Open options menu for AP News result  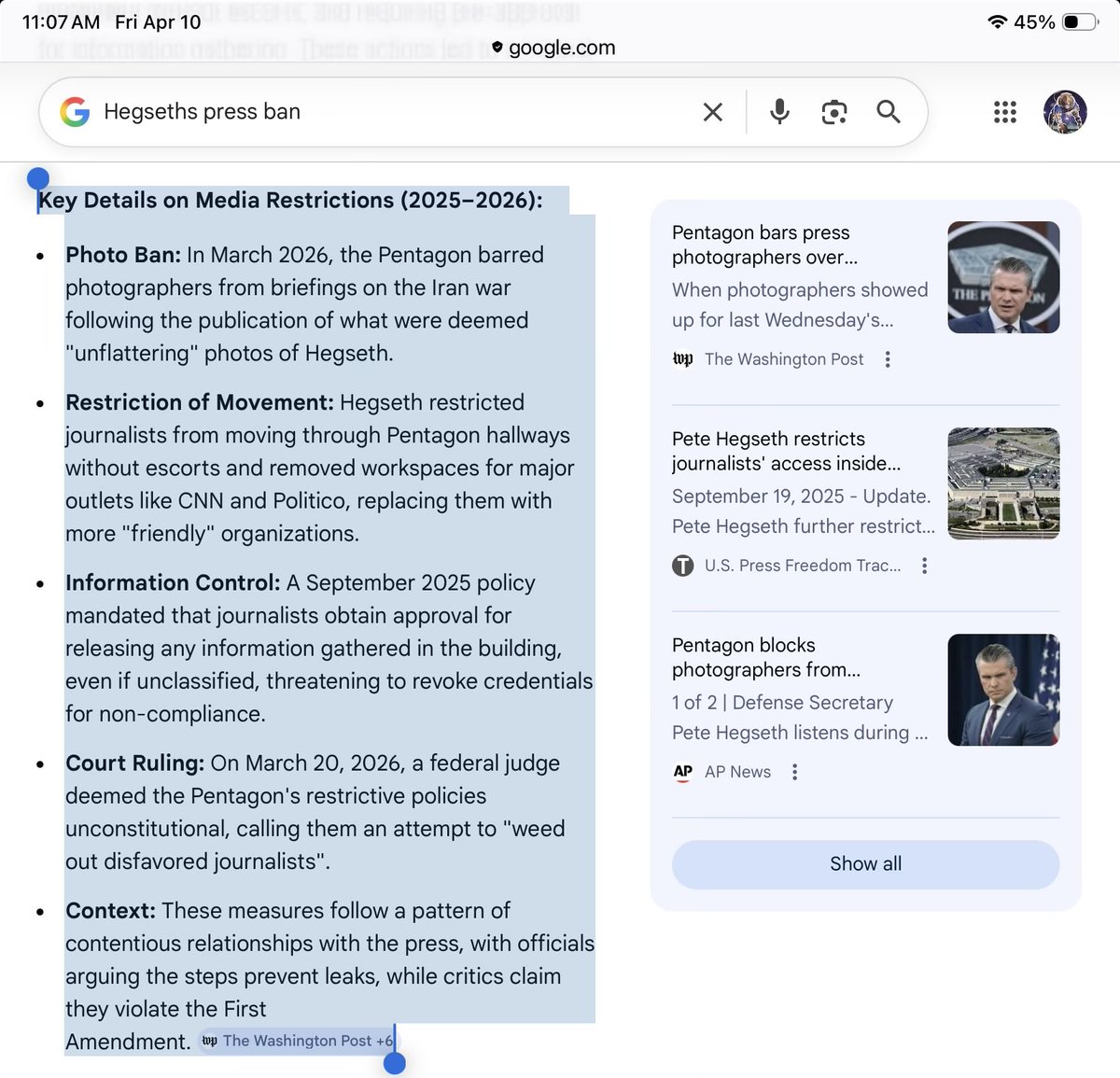pos(794,772)
